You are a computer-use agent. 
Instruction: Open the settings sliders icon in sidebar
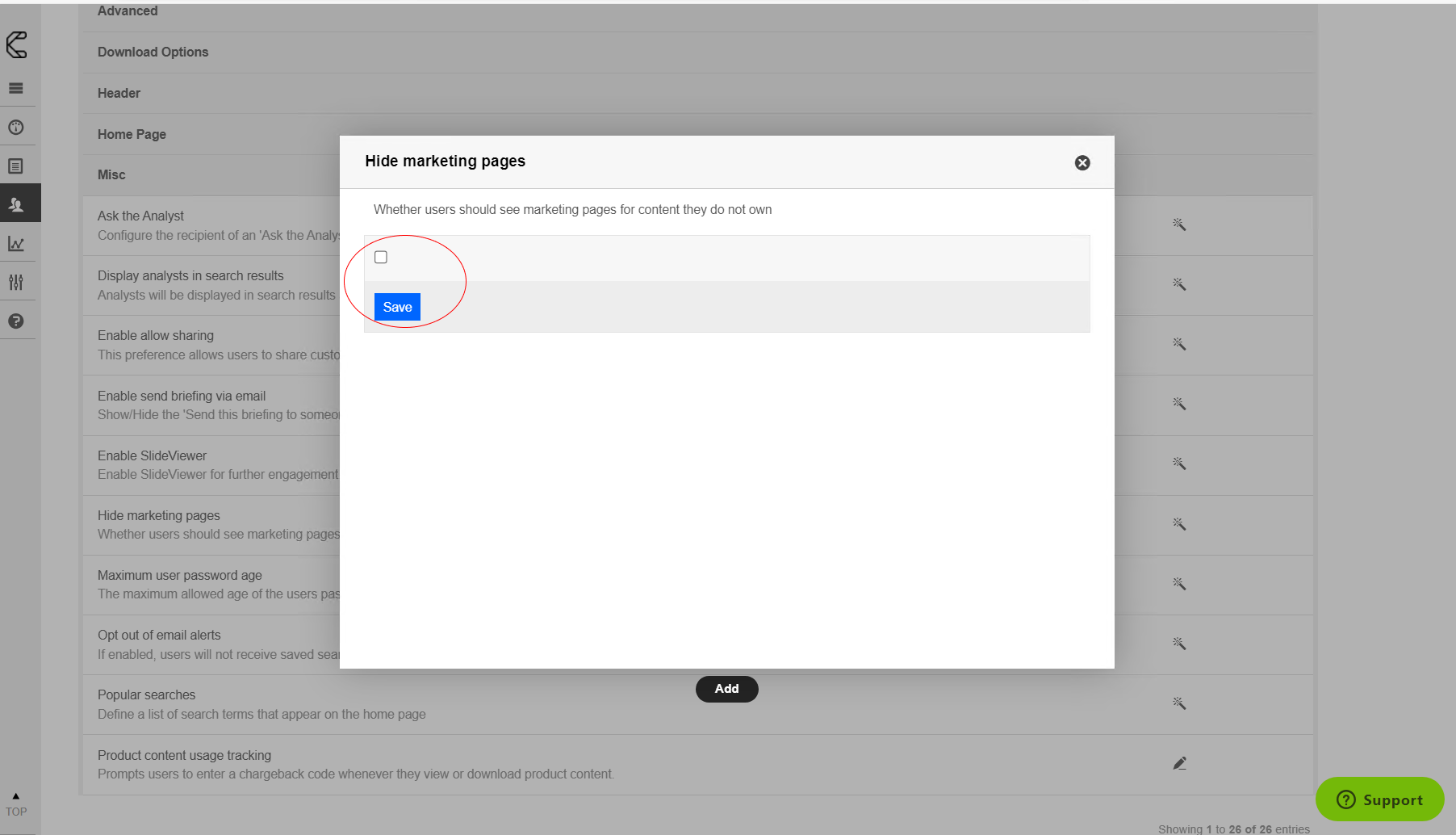(x=16, y=283)
